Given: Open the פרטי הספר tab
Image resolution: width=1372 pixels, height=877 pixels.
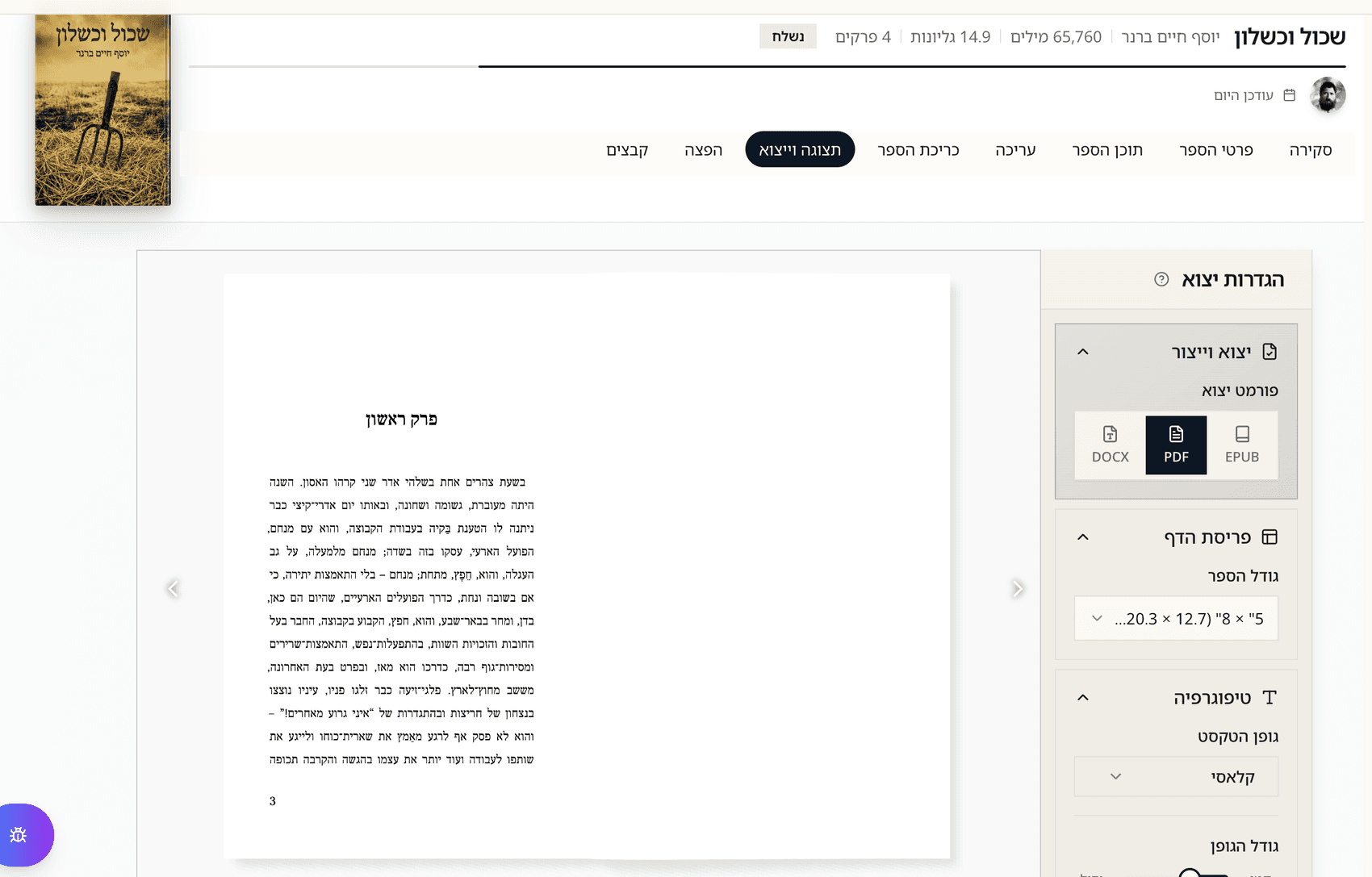Looking at the screenshot, I should click(1216, 150).
